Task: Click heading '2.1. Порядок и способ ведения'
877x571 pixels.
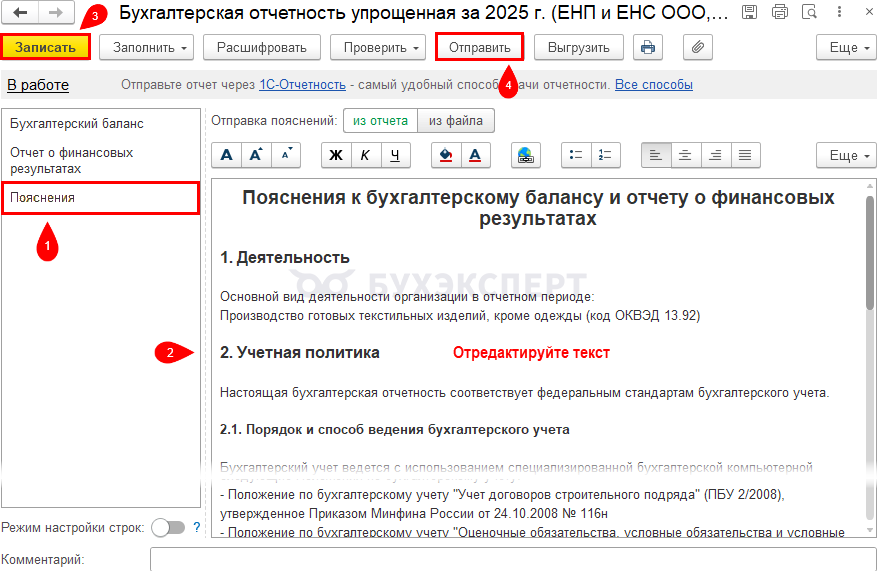Action: tap(395, 430)
